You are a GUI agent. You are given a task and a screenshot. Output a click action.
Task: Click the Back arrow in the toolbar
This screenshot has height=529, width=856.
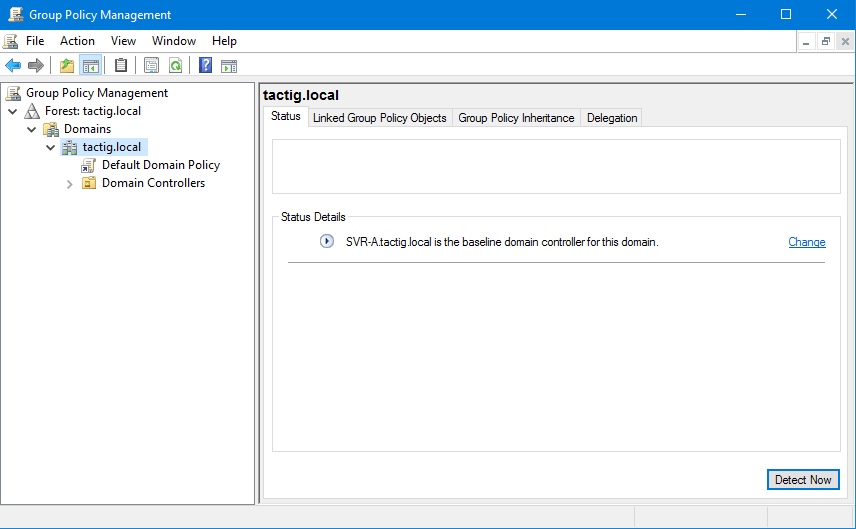point(13,66)
